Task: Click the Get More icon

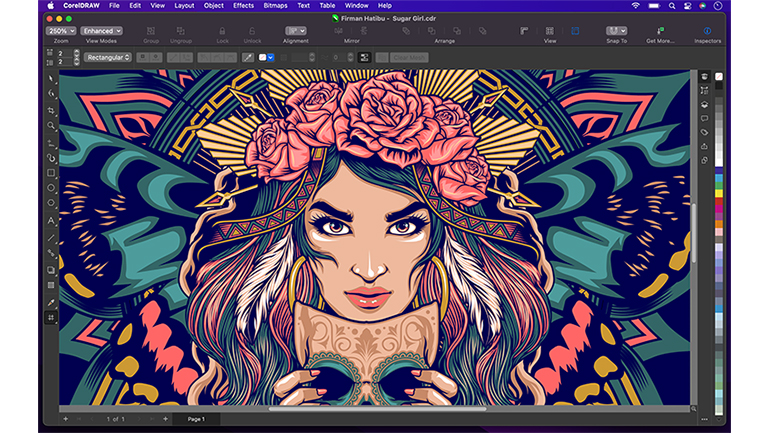Action: tap(660, 31)
